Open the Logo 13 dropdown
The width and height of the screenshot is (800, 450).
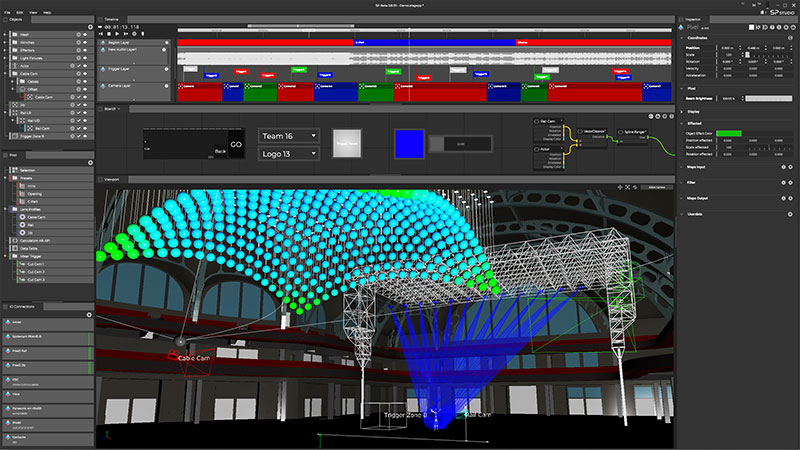tap(288, 154)
